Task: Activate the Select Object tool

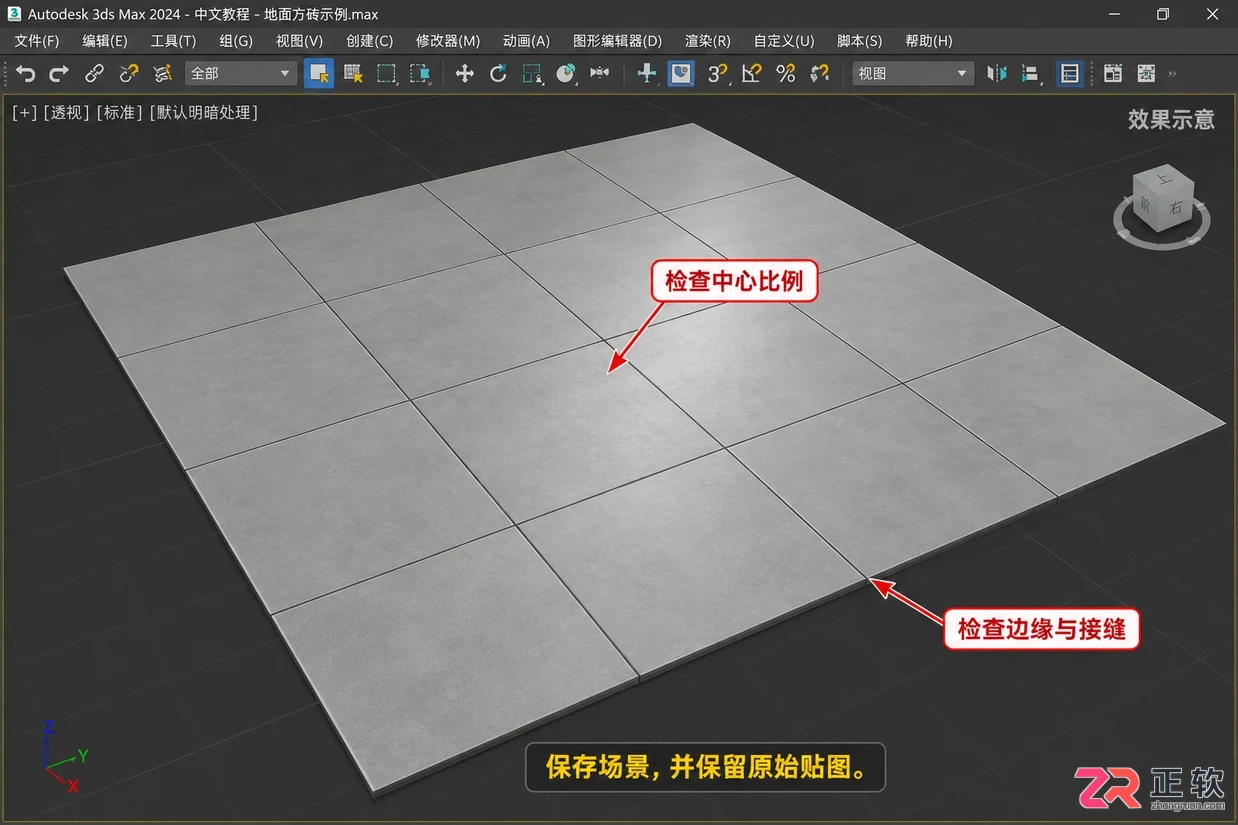Action: 319,73
